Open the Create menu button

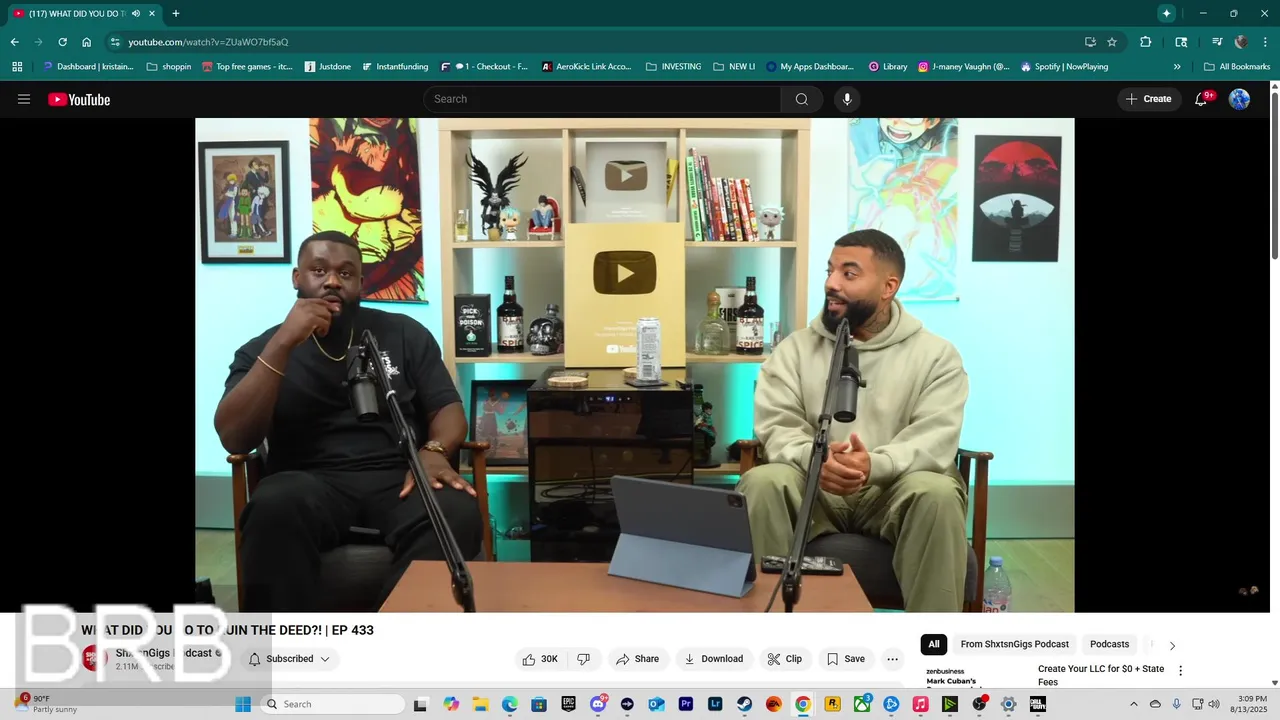tap(1149, 99)
